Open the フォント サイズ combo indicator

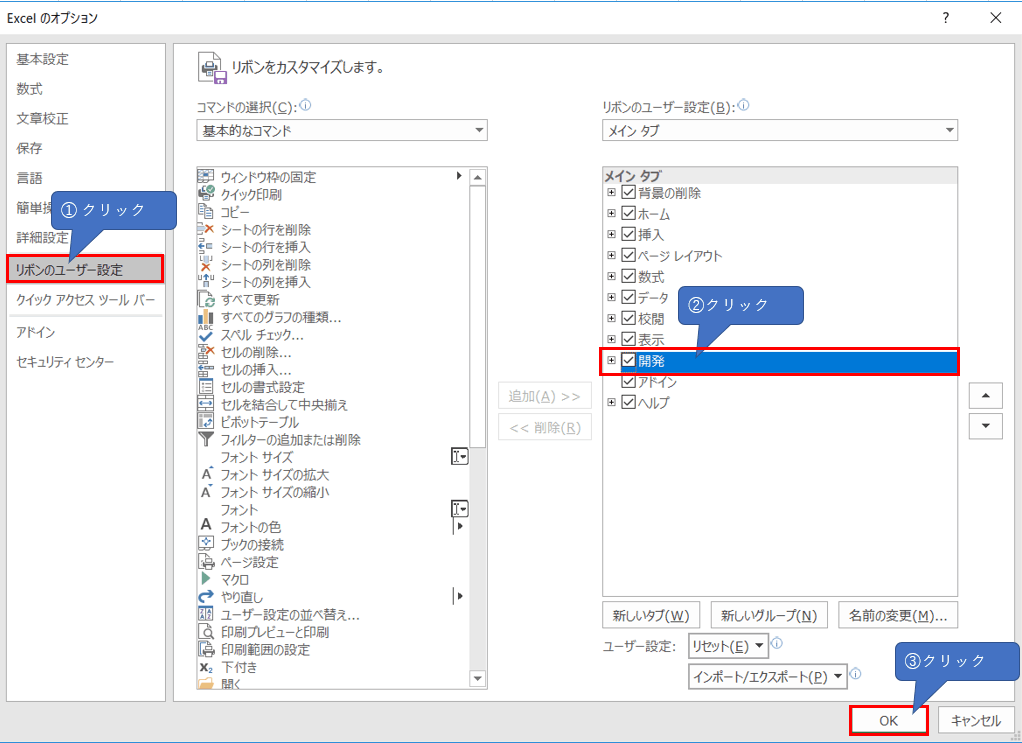(460, 456)
